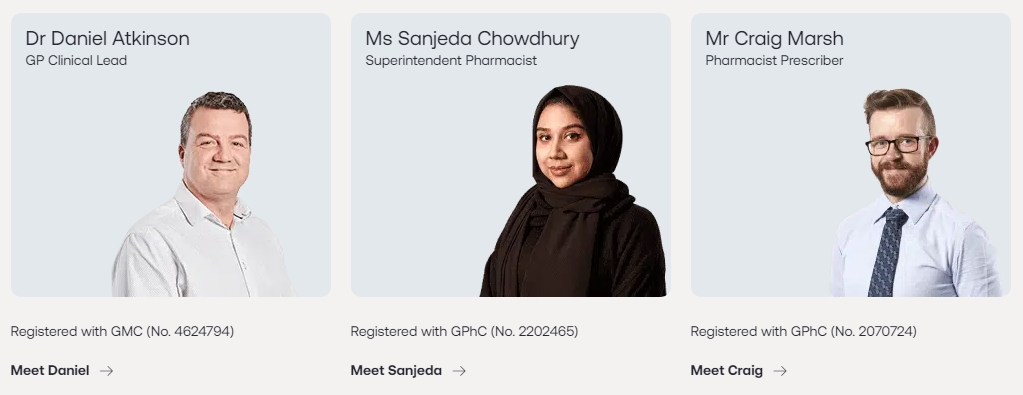The image size is (1023, 395).
Task: Click the arrow icon next to Meet Sanjeda
Action: pos(459,371)
